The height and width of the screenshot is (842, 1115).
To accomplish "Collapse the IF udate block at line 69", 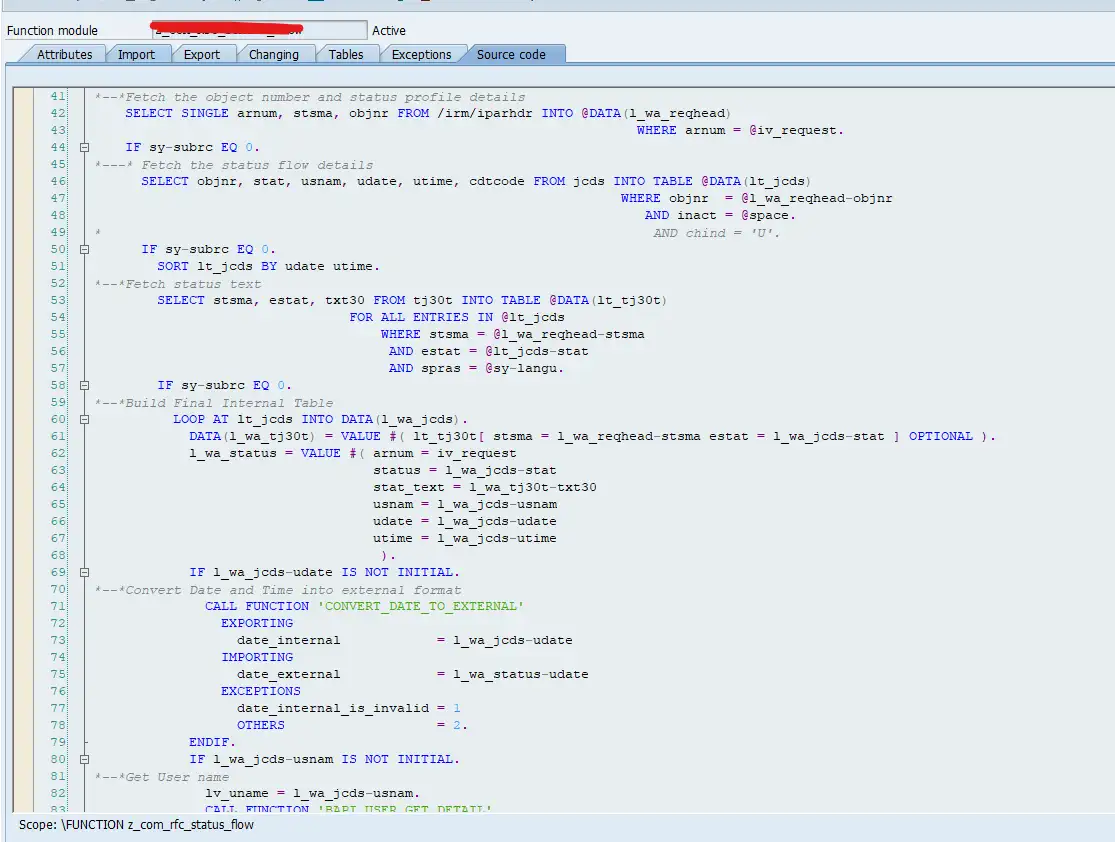I will coord(84,572).
